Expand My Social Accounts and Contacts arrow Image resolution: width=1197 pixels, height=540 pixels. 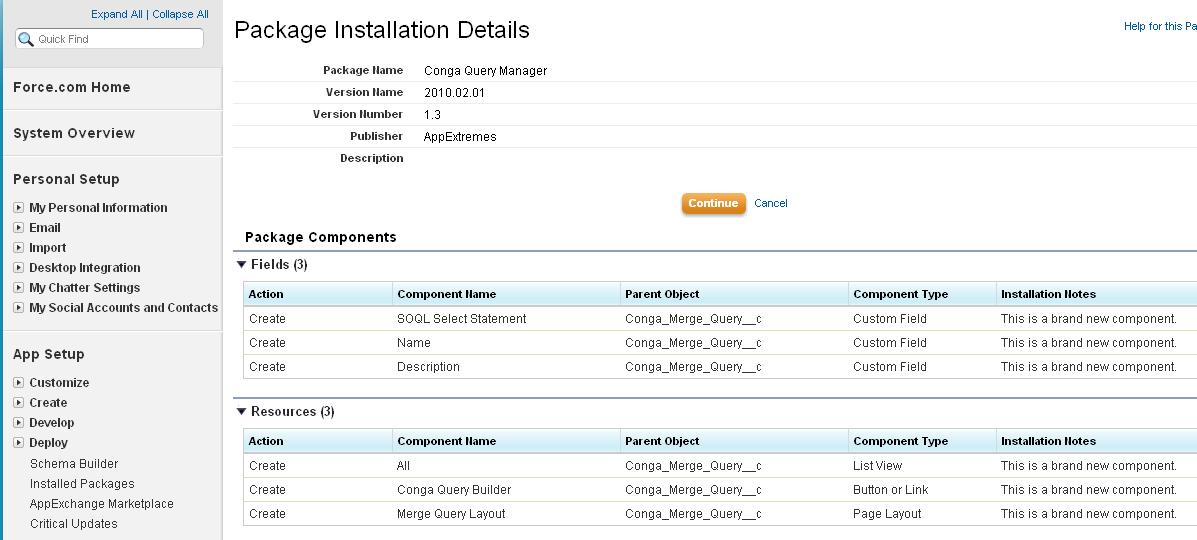click(19, 307)
